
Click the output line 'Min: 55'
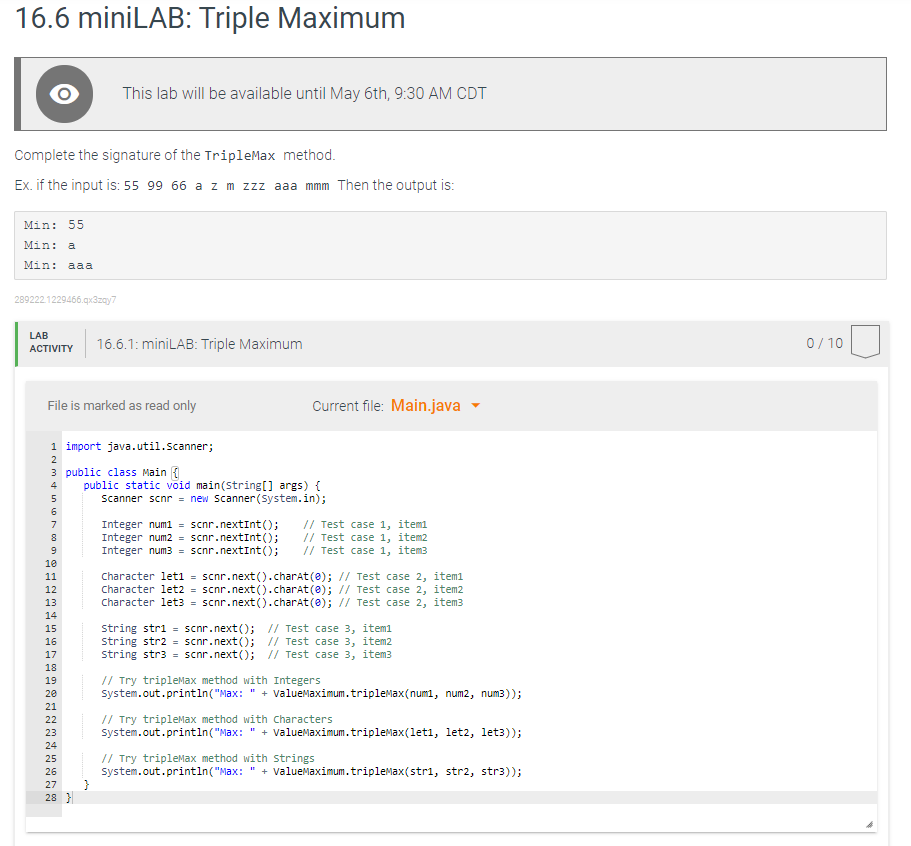[x=54, y=225]
